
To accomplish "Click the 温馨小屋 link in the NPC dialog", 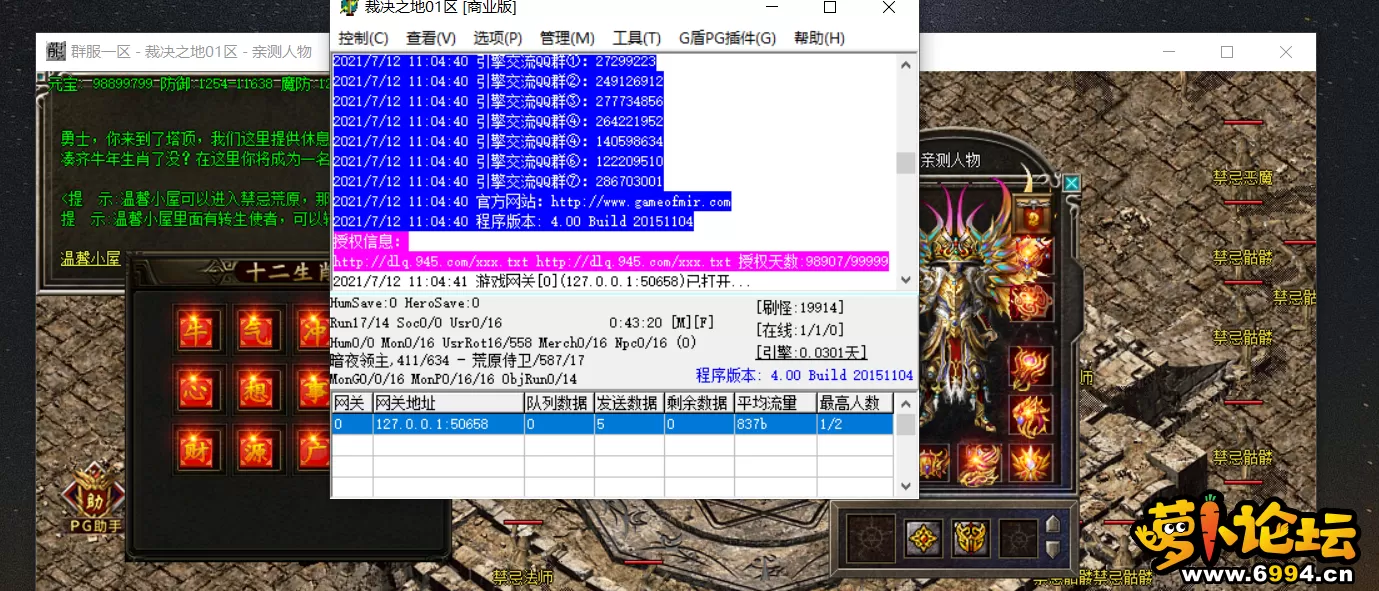I will tap(91, 259).
